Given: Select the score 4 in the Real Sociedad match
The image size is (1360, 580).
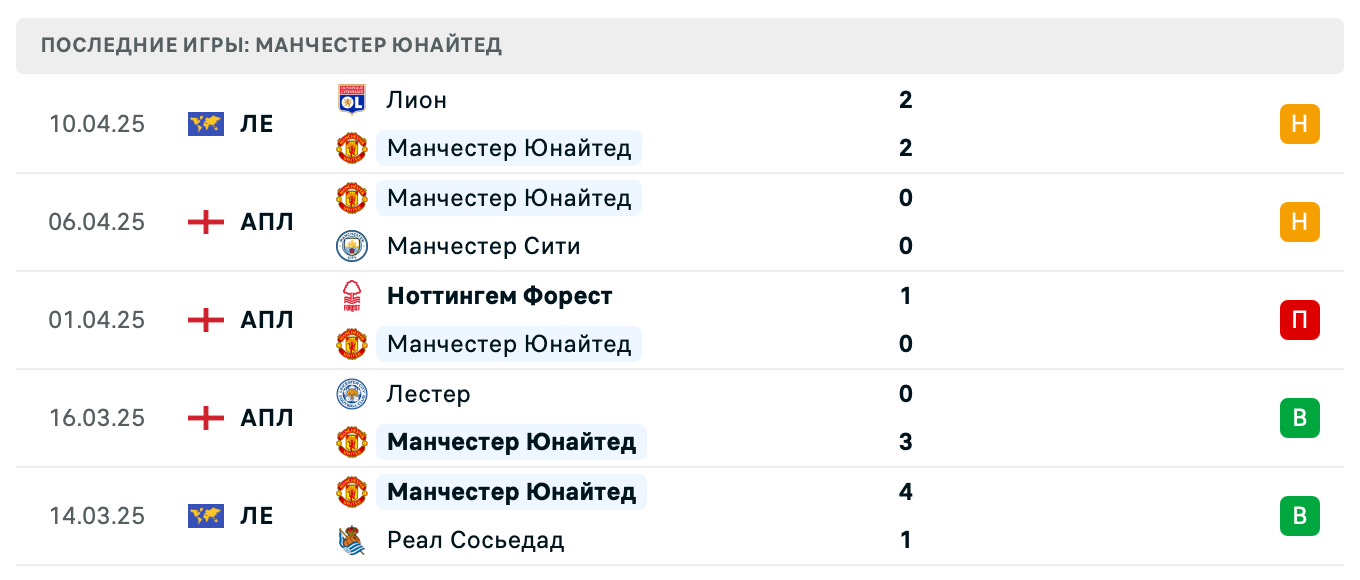Looking at the screenshot, I should (x=905, y=492).
